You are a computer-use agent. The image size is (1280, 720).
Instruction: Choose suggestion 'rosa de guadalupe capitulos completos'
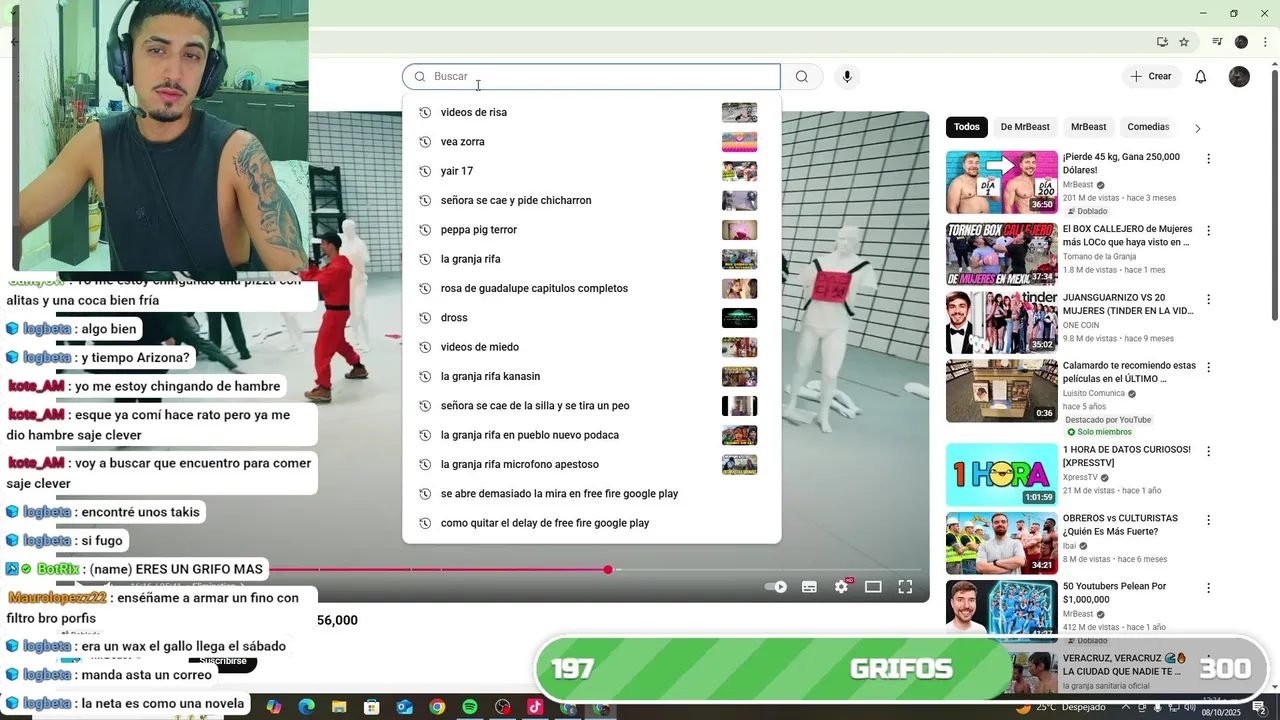[x=592, y=288]
